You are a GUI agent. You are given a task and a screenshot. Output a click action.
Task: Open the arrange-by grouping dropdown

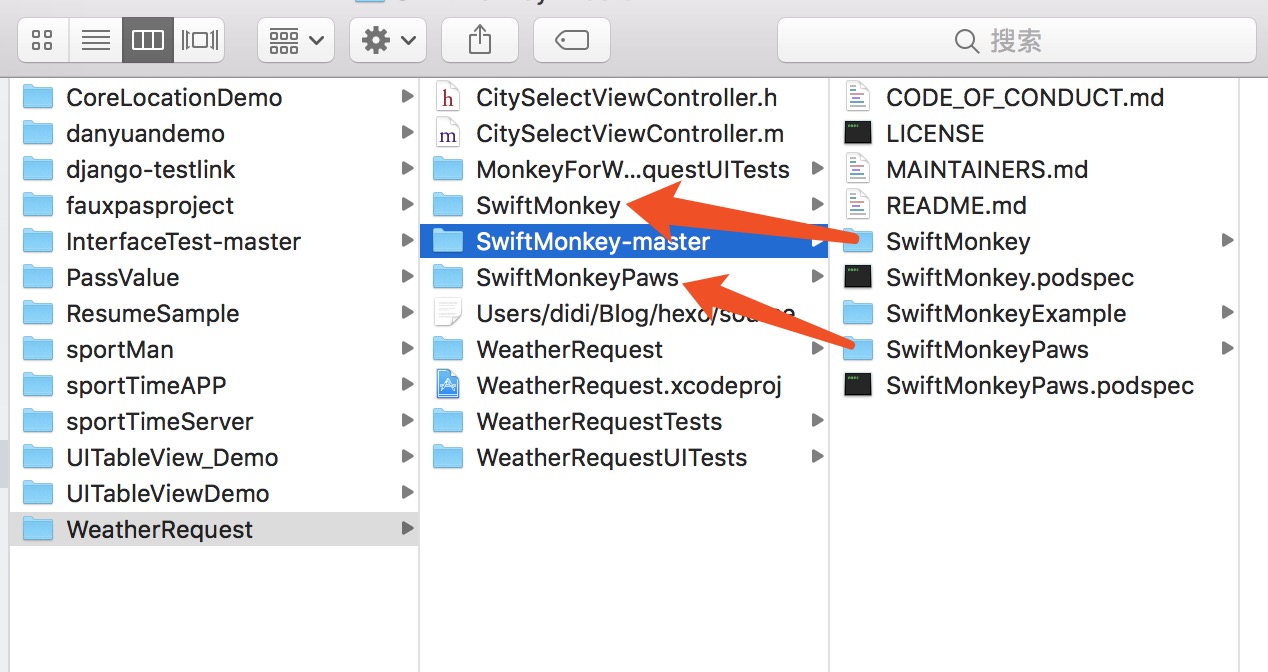pos(295,40)
